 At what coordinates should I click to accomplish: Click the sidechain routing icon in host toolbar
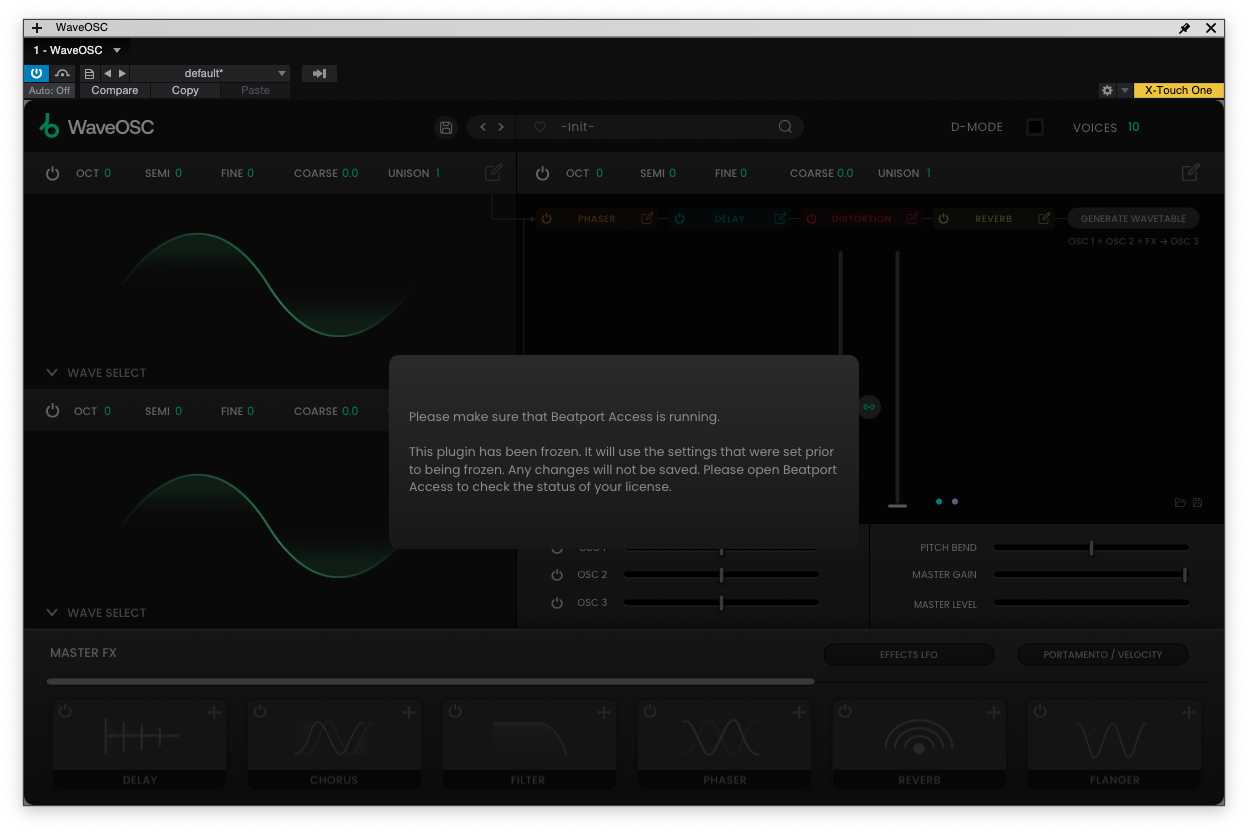[63, 73]
